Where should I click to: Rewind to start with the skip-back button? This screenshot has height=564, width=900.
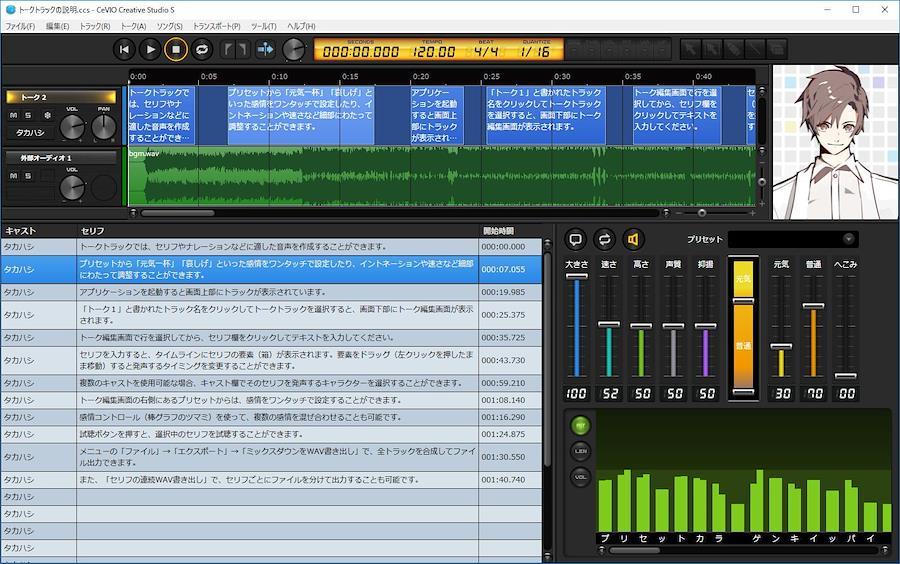coord(124,48)
